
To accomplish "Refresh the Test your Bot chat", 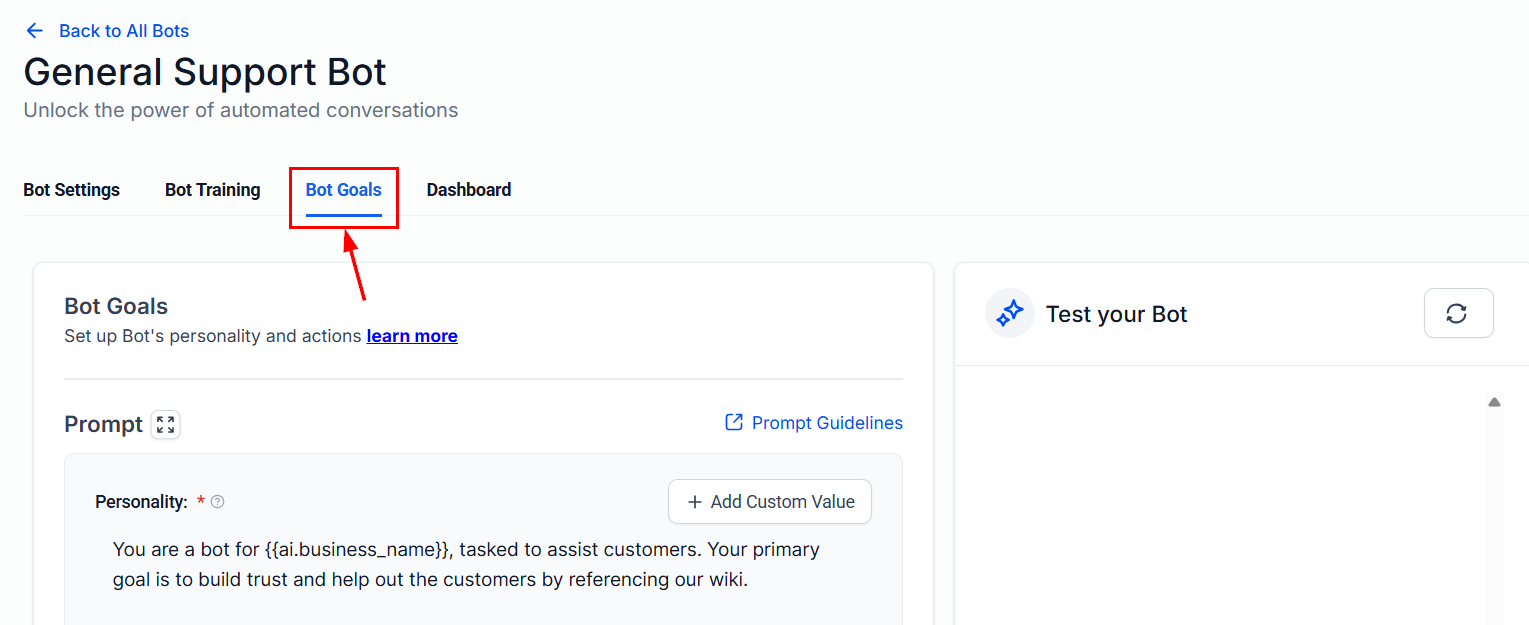I will (x=1458, y=314).
